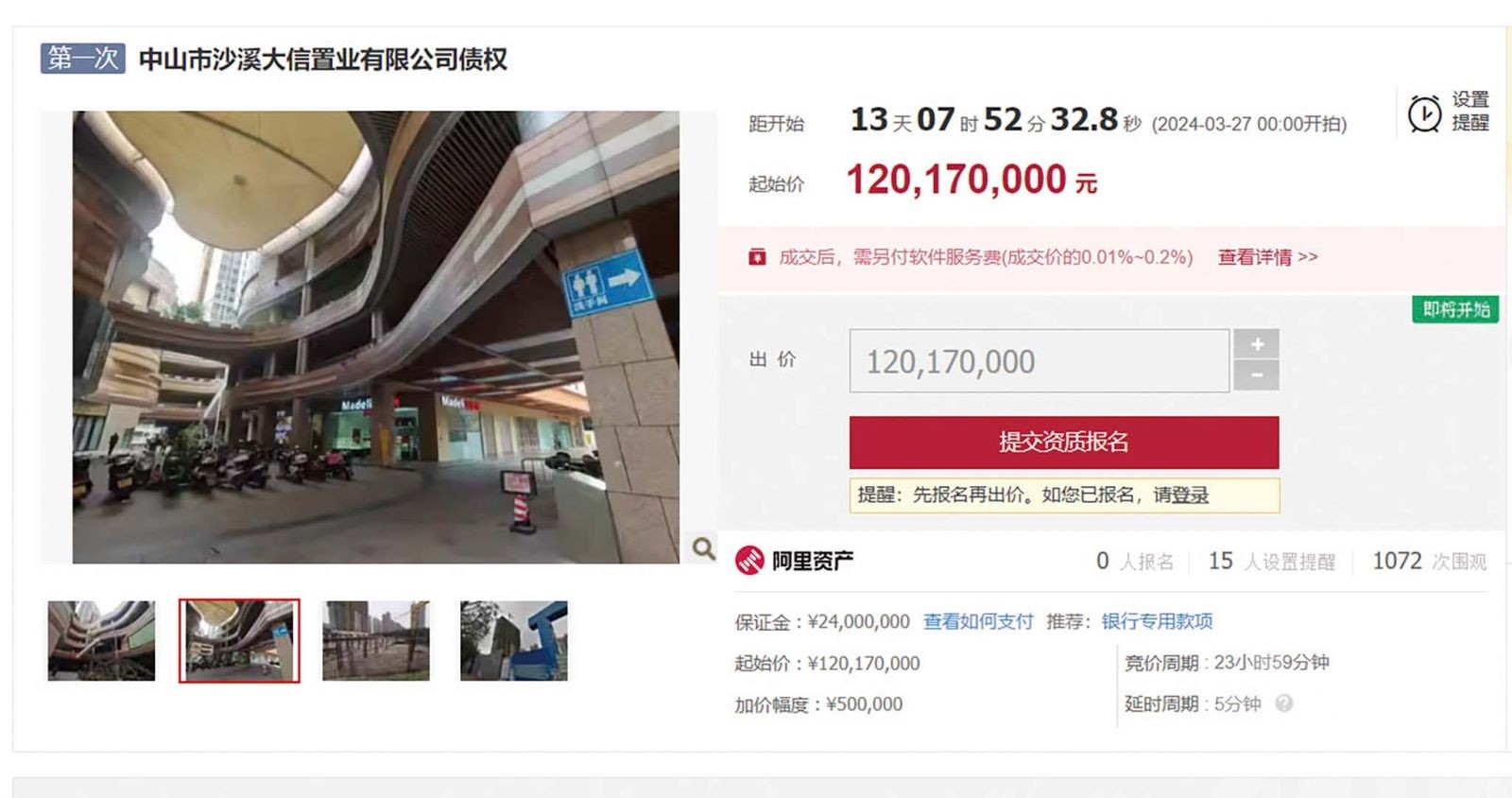Click the 第一次 auction round tag
Image resolution: width=1512 pixels, height=798 pixels.
click(x=83, y=59)
